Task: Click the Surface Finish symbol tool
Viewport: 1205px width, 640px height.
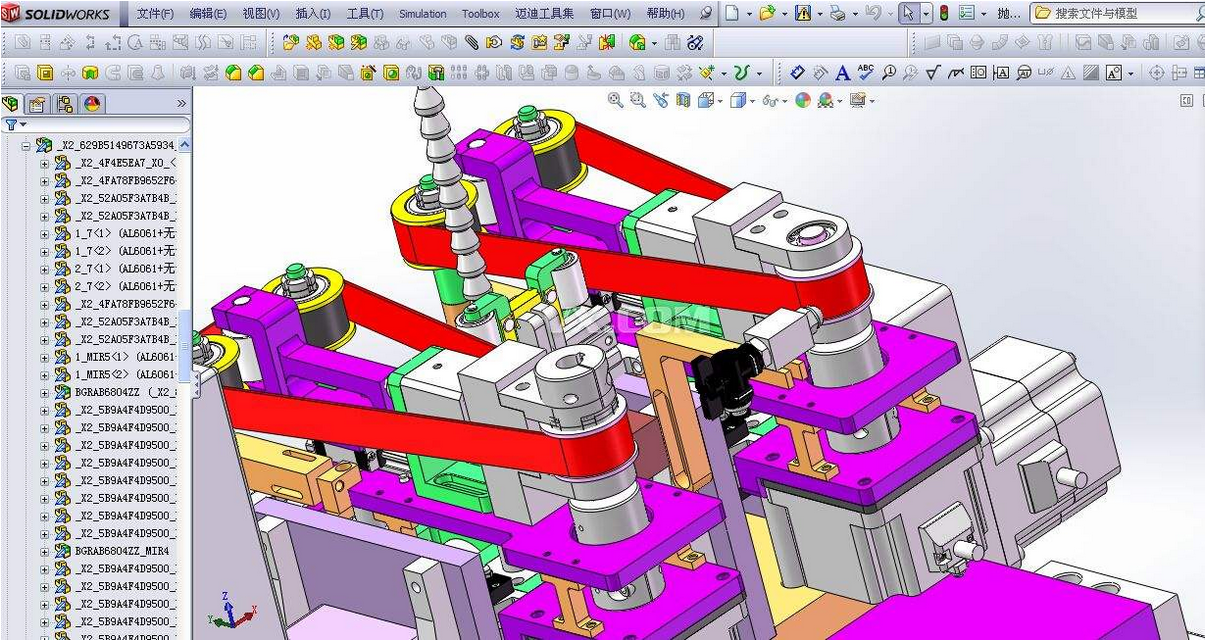Action: pos(932,73)
